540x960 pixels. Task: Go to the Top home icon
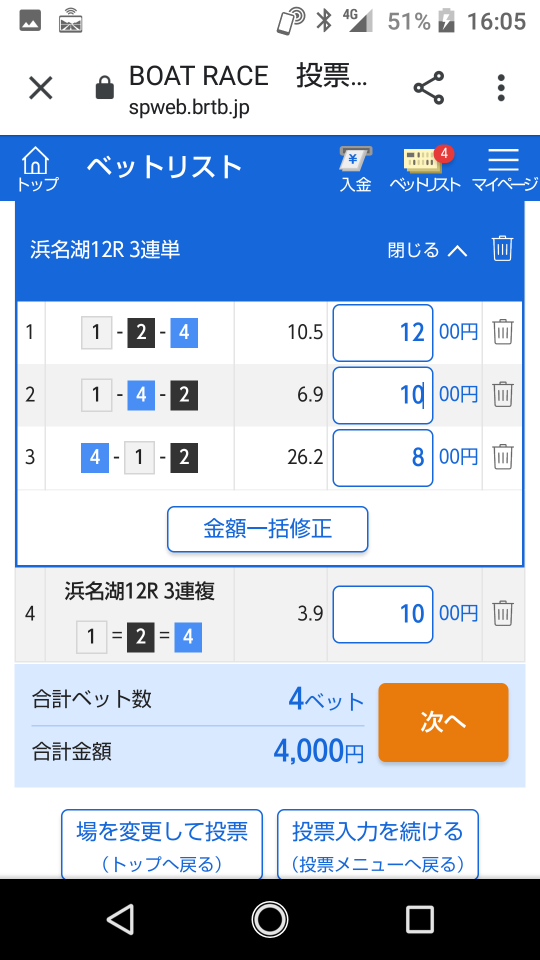click(36, 170)
